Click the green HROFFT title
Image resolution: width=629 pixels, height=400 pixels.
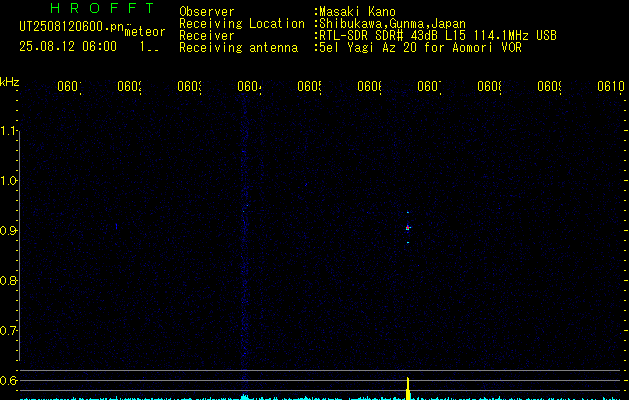(102, 8)
